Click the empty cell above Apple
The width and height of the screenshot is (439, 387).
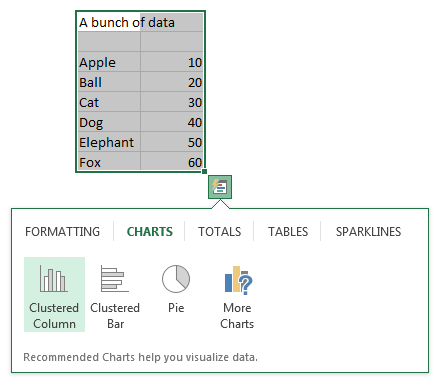click(109, 42)
